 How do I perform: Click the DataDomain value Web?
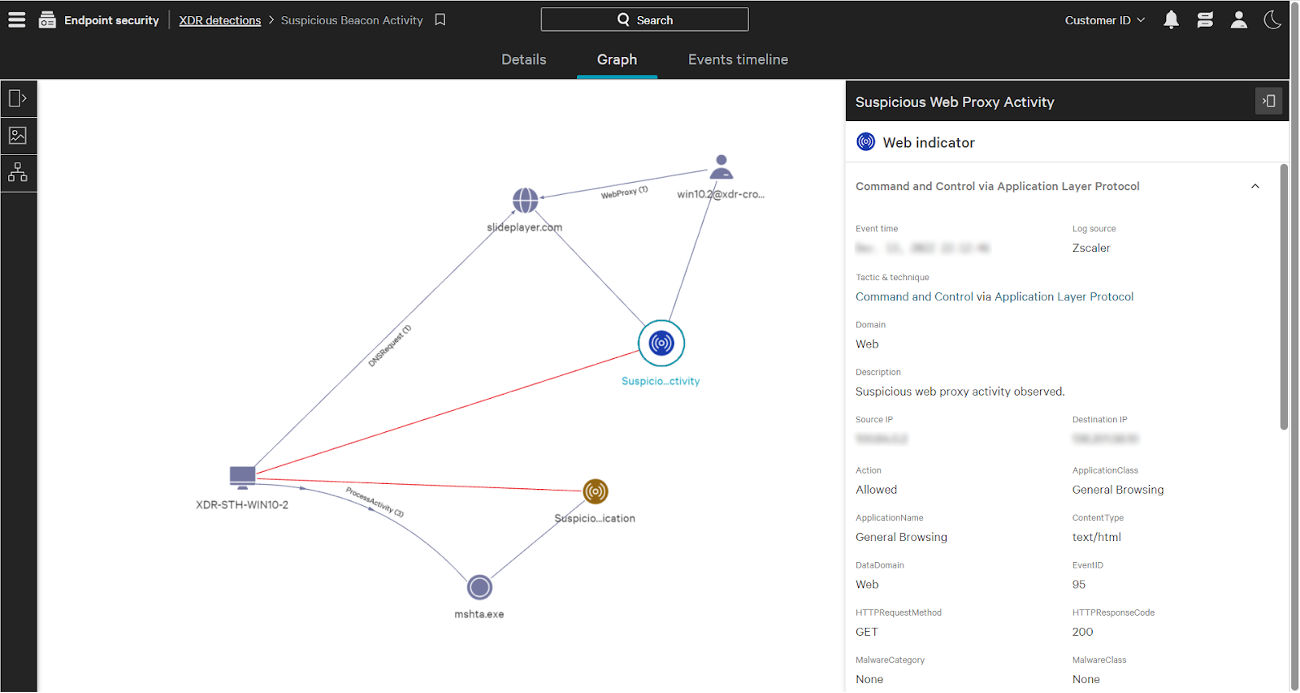tap(867, 585)
